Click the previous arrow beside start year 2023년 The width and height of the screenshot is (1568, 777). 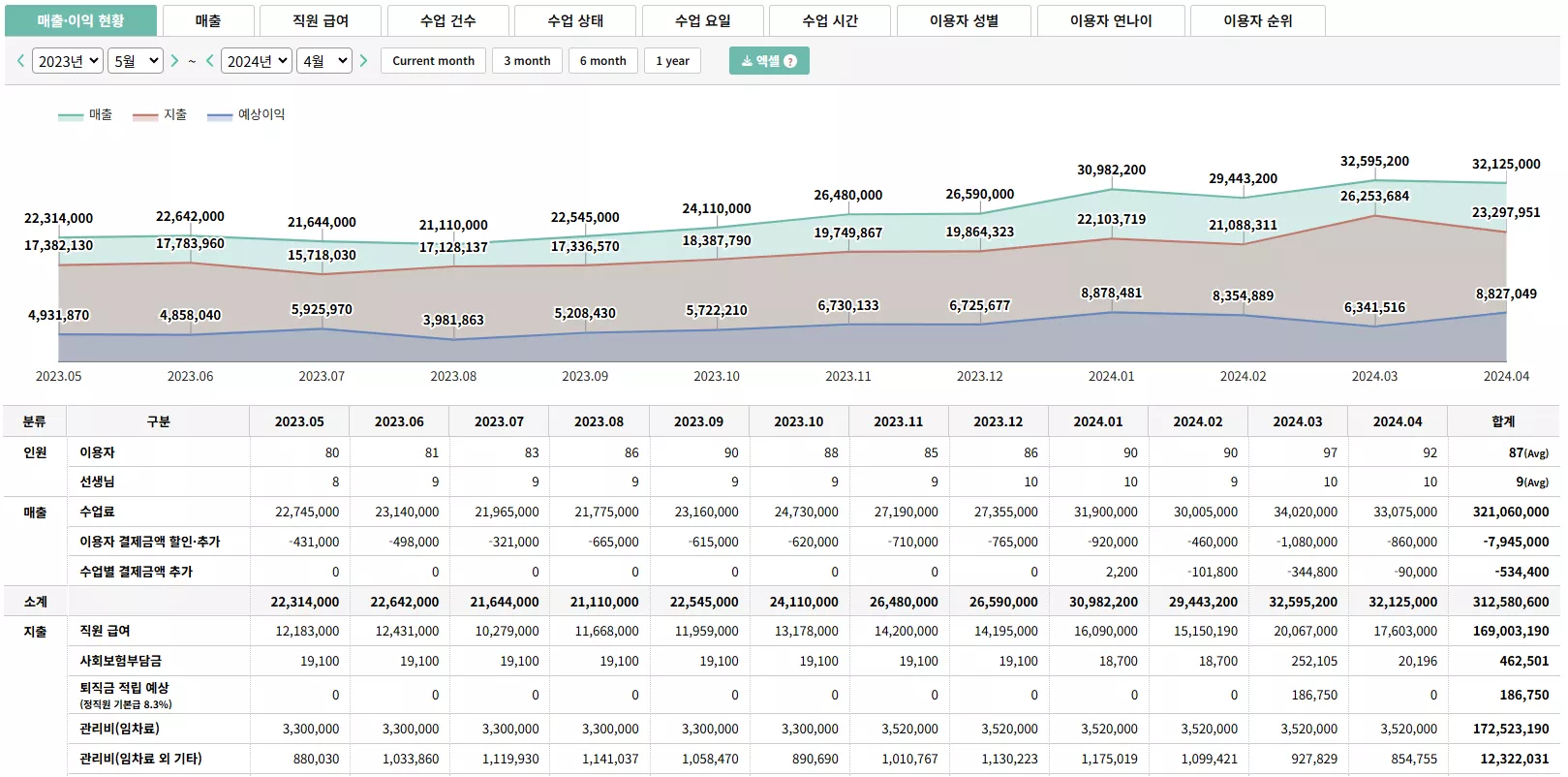(20, 61)
